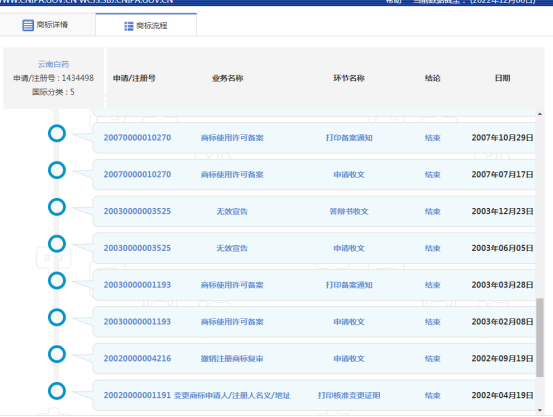Image resolution: width=553 pixels, height=417 pixels.
Task: Click 打印备案通知 in the 2007年10月29日 row
Action: (349, 138)
